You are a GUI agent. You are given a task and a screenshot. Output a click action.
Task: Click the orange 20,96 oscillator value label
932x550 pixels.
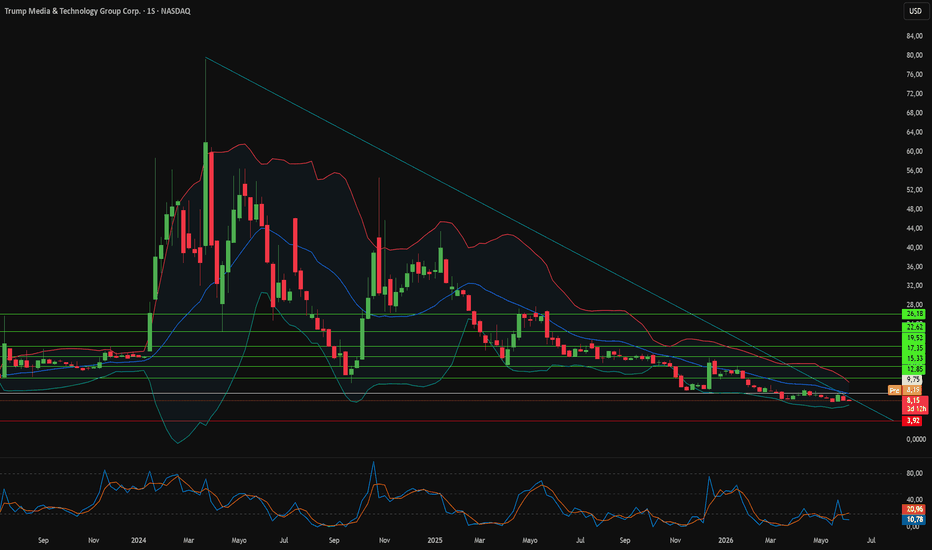click(x=915, y=510)
